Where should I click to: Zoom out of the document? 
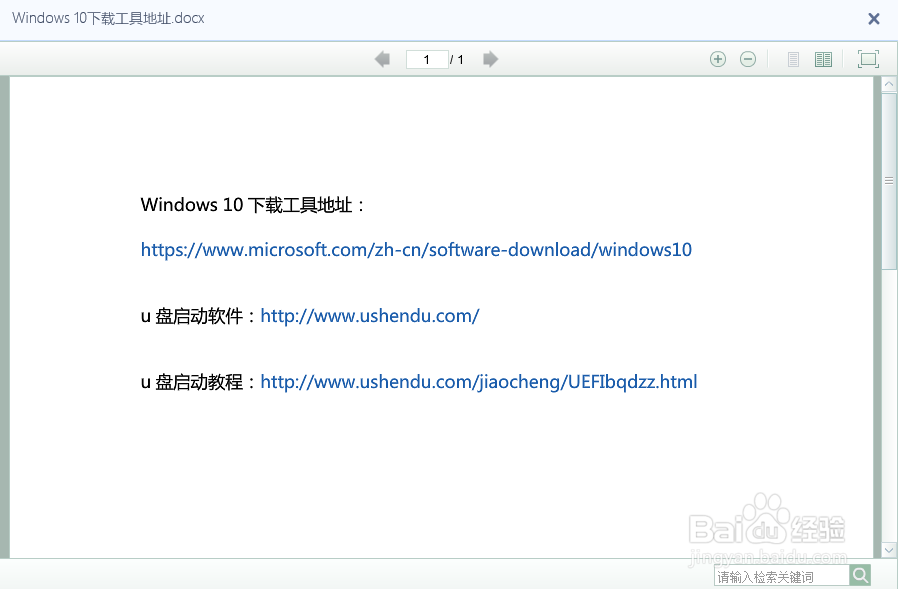coord(748,59)
